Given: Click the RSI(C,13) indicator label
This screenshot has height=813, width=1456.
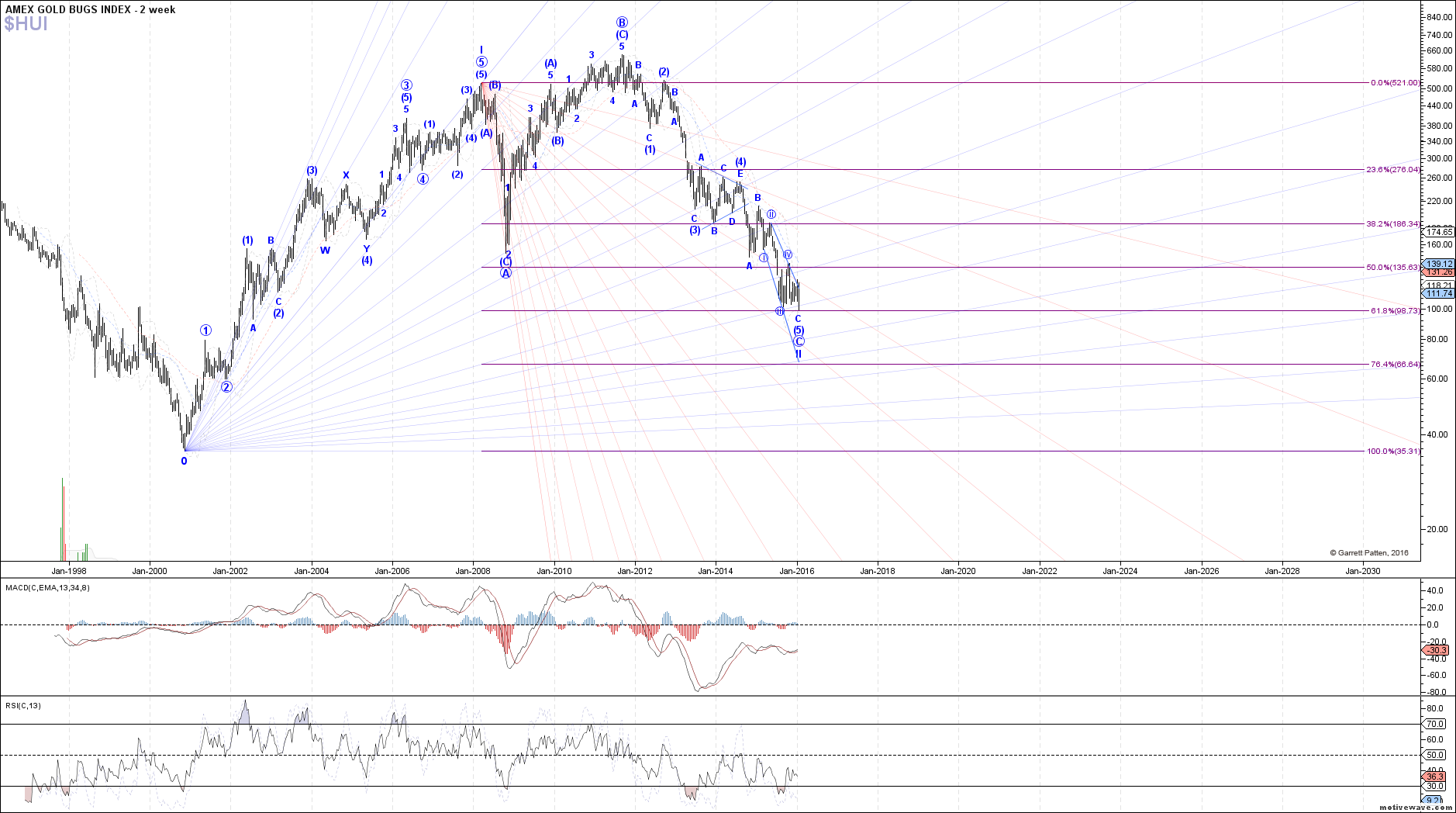Looking at the screenshot, I should click(x=23, y=705).
